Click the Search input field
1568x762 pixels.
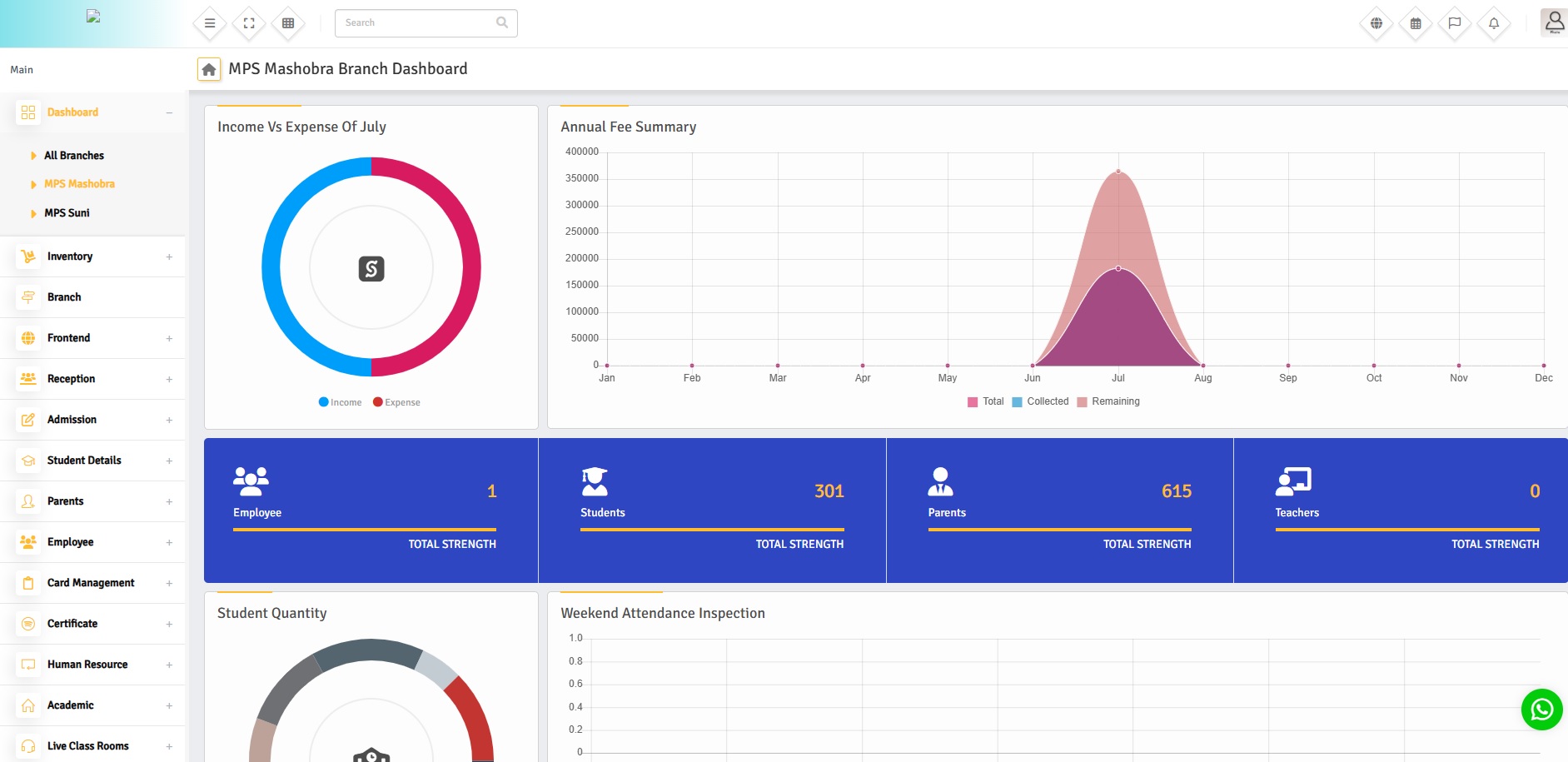(x=416, y=23)
